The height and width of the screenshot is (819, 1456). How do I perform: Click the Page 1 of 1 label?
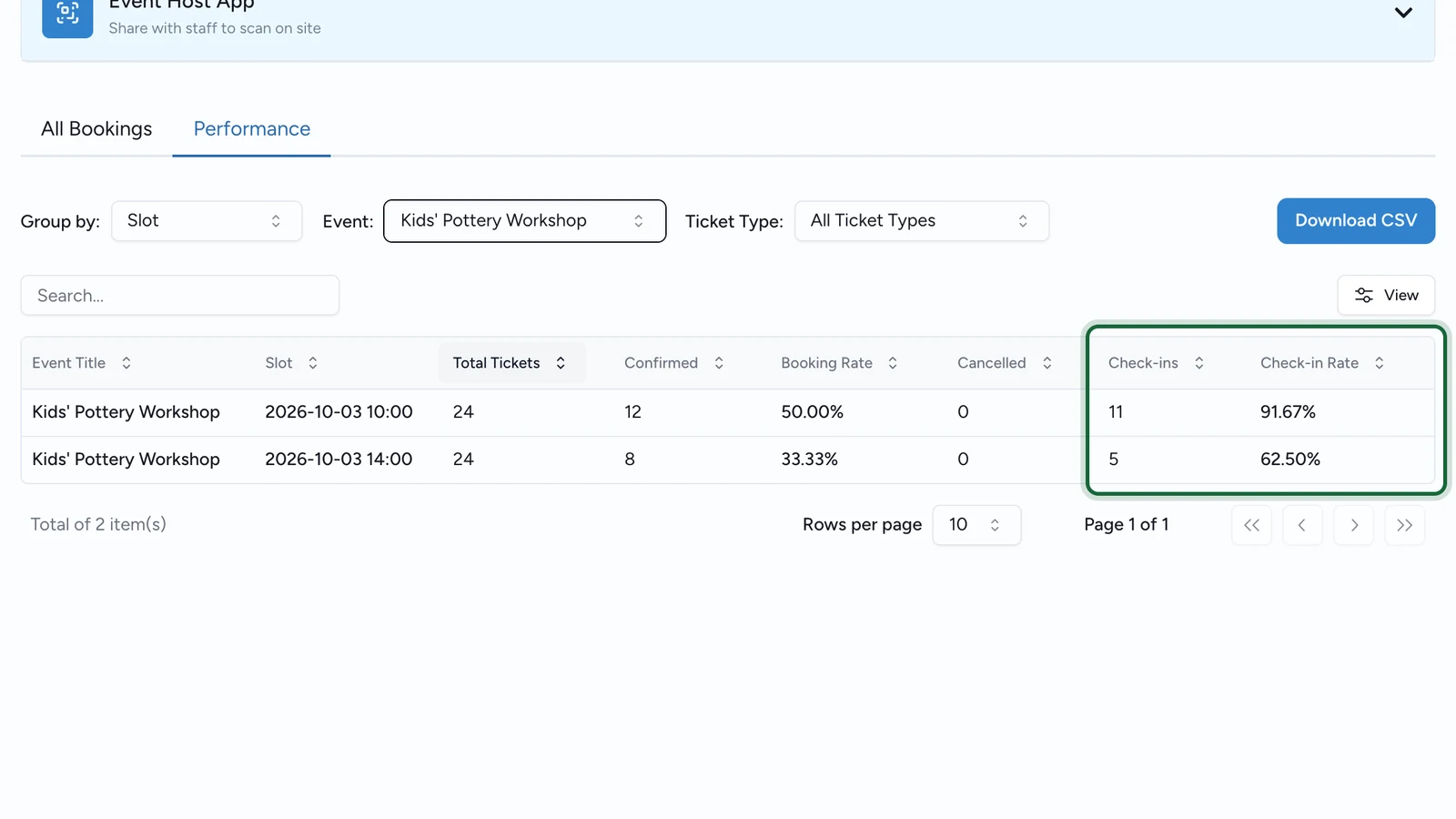coord(1127,524)
